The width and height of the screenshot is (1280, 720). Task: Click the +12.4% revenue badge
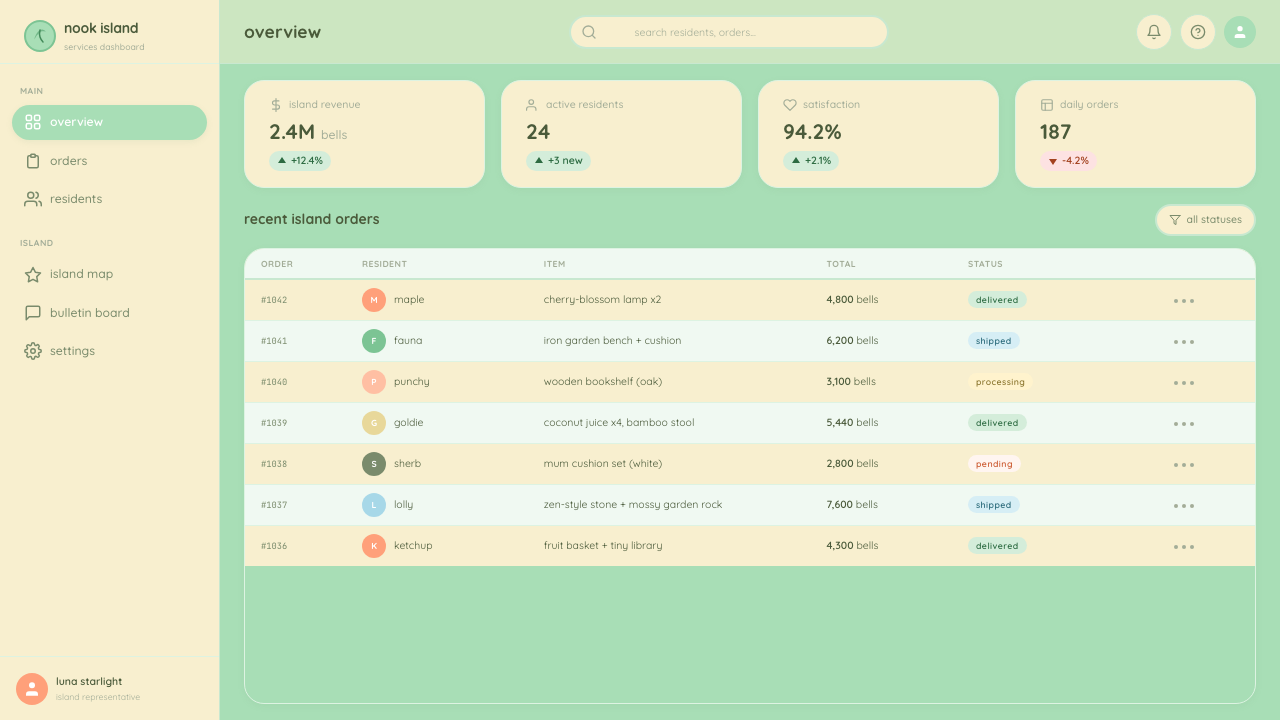coord(300,161)
